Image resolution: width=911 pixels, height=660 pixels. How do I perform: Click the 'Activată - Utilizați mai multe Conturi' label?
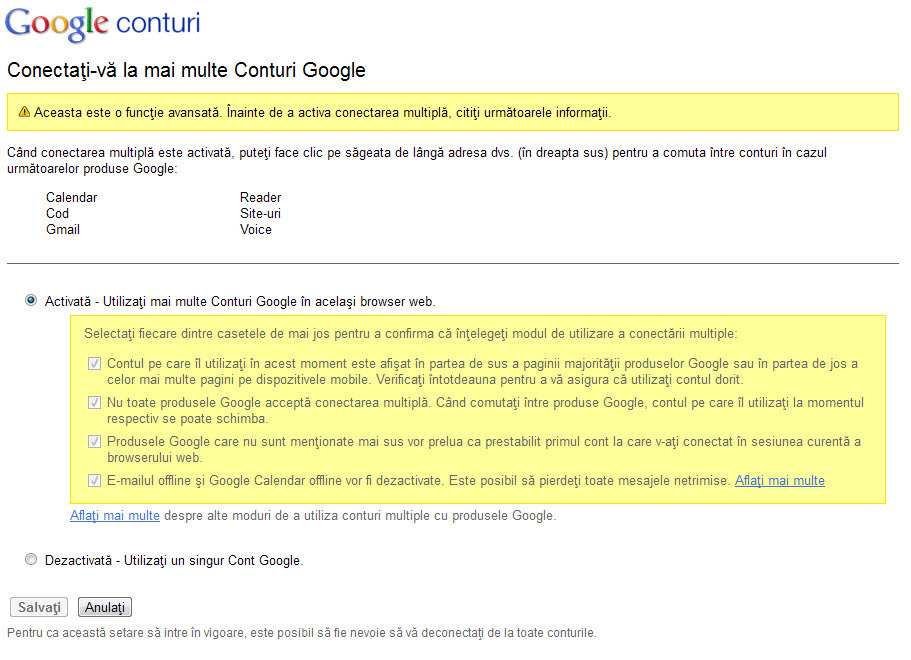pyautogui.click(x=240, y=302)
